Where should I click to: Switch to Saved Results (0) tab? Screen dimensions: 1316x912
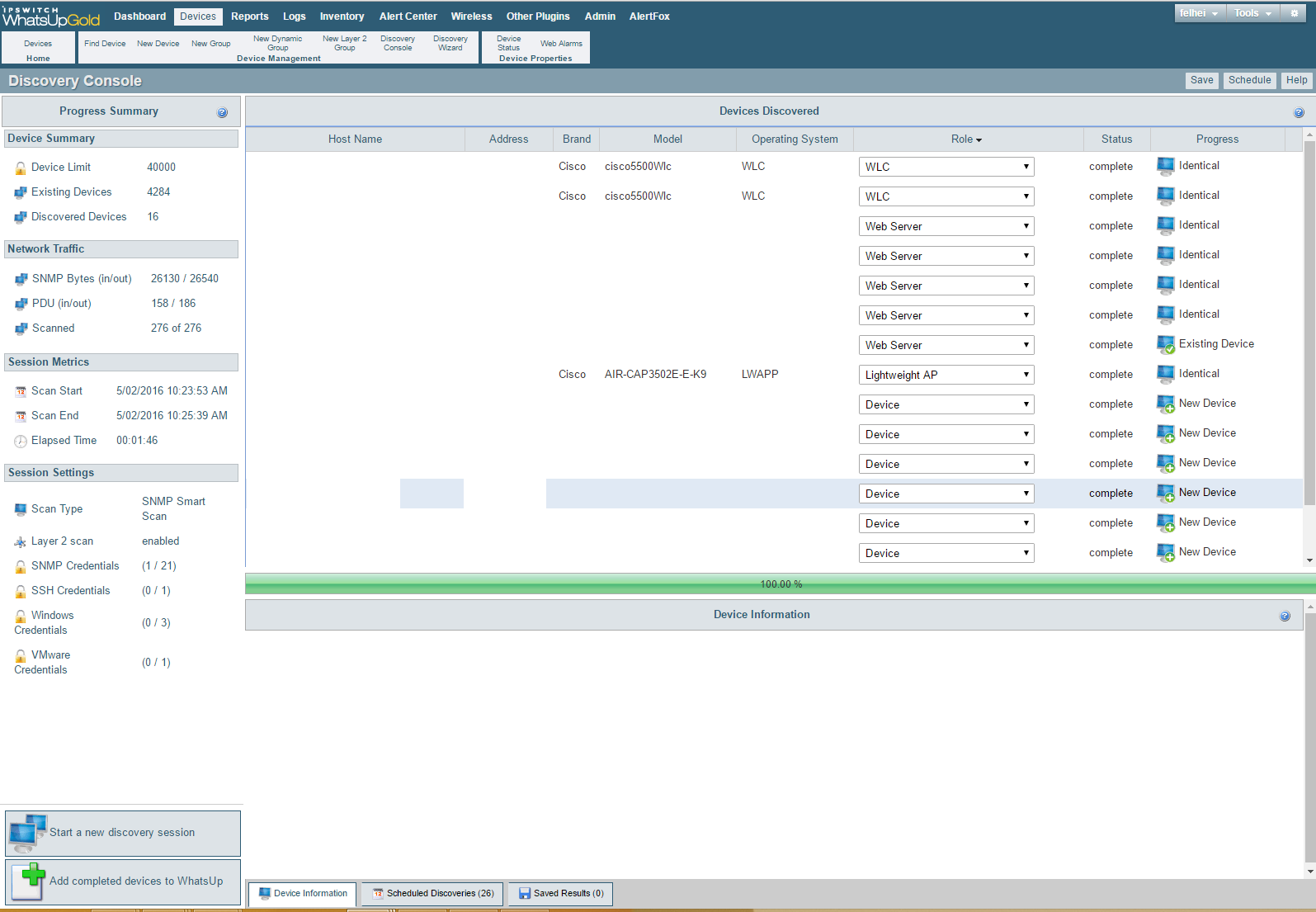pyautogui.click(x=561, y=894)
